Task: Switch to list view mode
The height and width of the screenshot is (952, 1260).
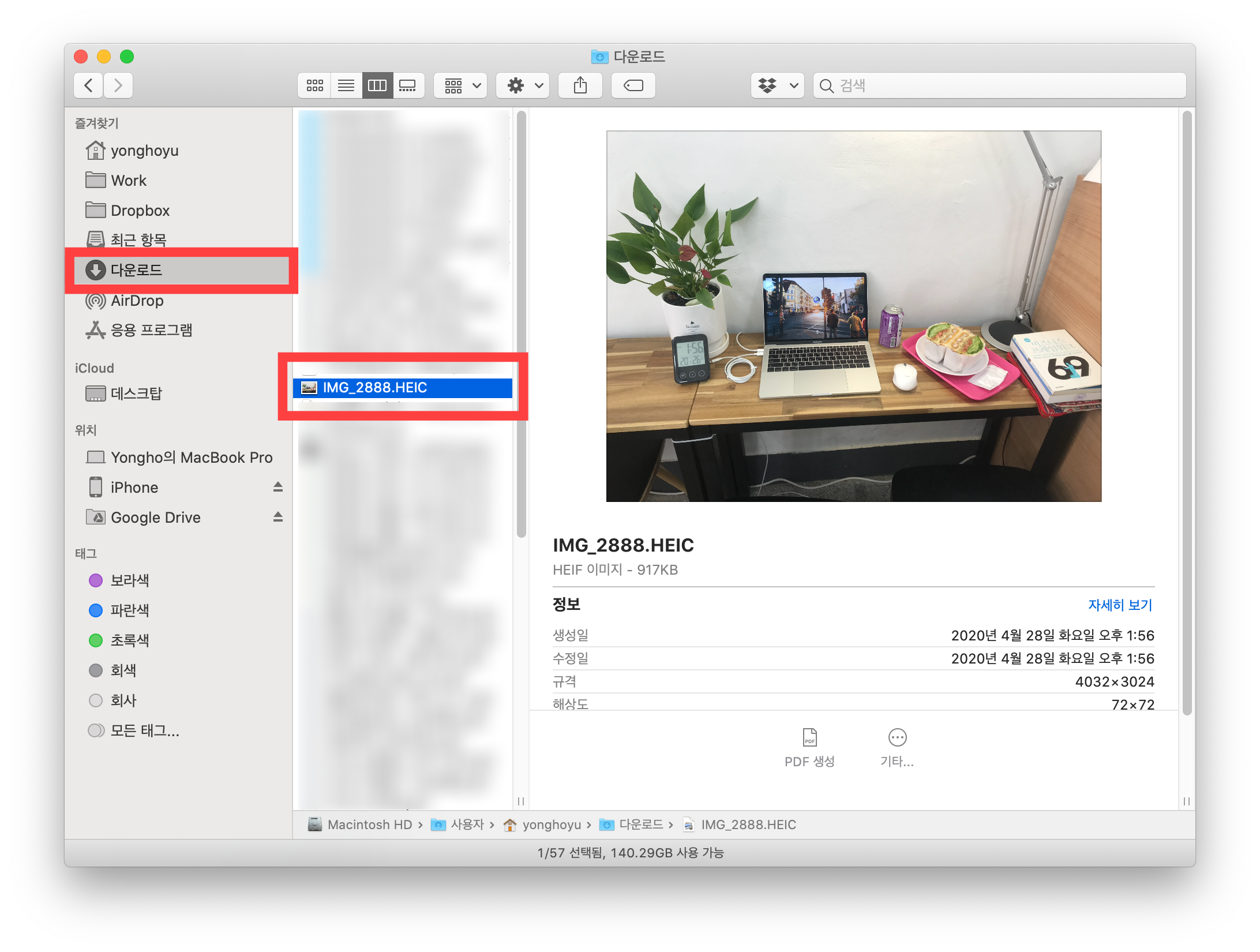Action: click(x=346, y=85)
